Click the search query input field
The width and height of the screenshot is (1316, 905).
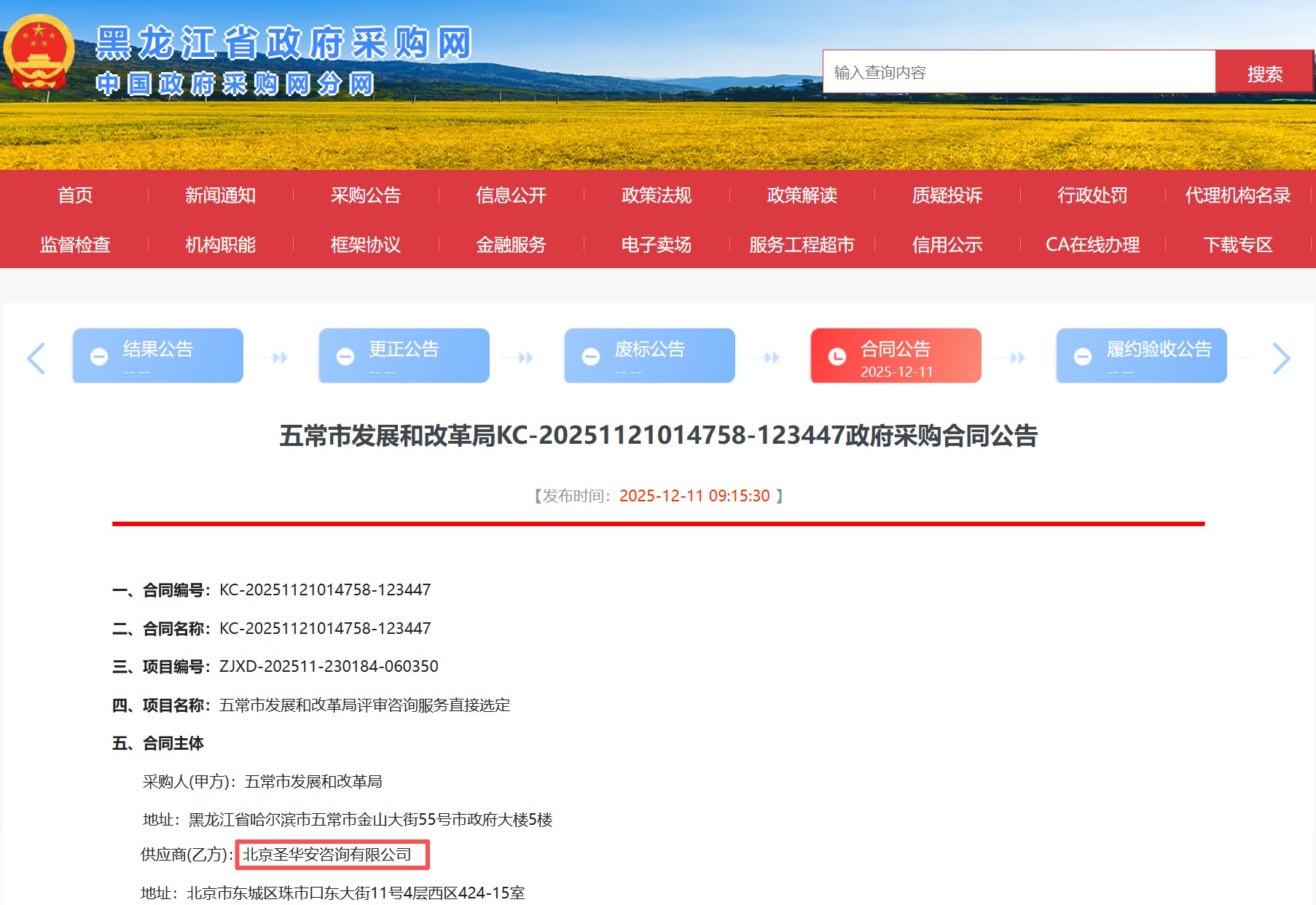coord(1019,72)
